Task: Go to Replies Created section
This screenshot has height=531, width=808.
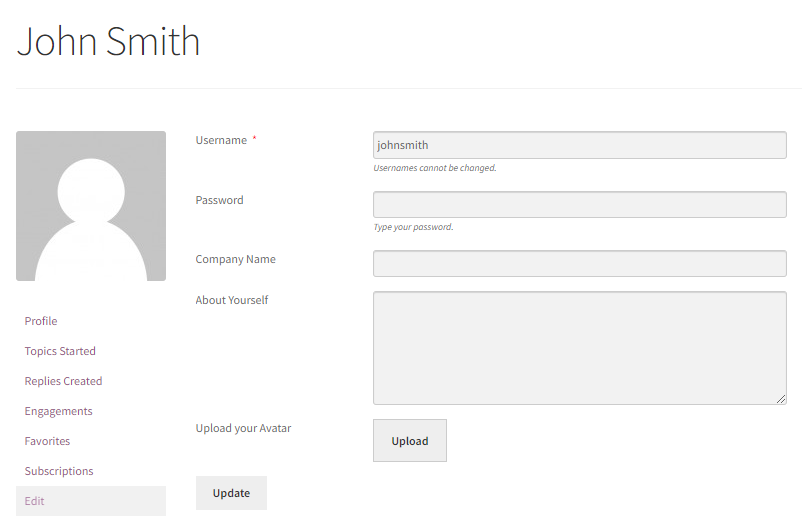Action: tap(63, 381)
